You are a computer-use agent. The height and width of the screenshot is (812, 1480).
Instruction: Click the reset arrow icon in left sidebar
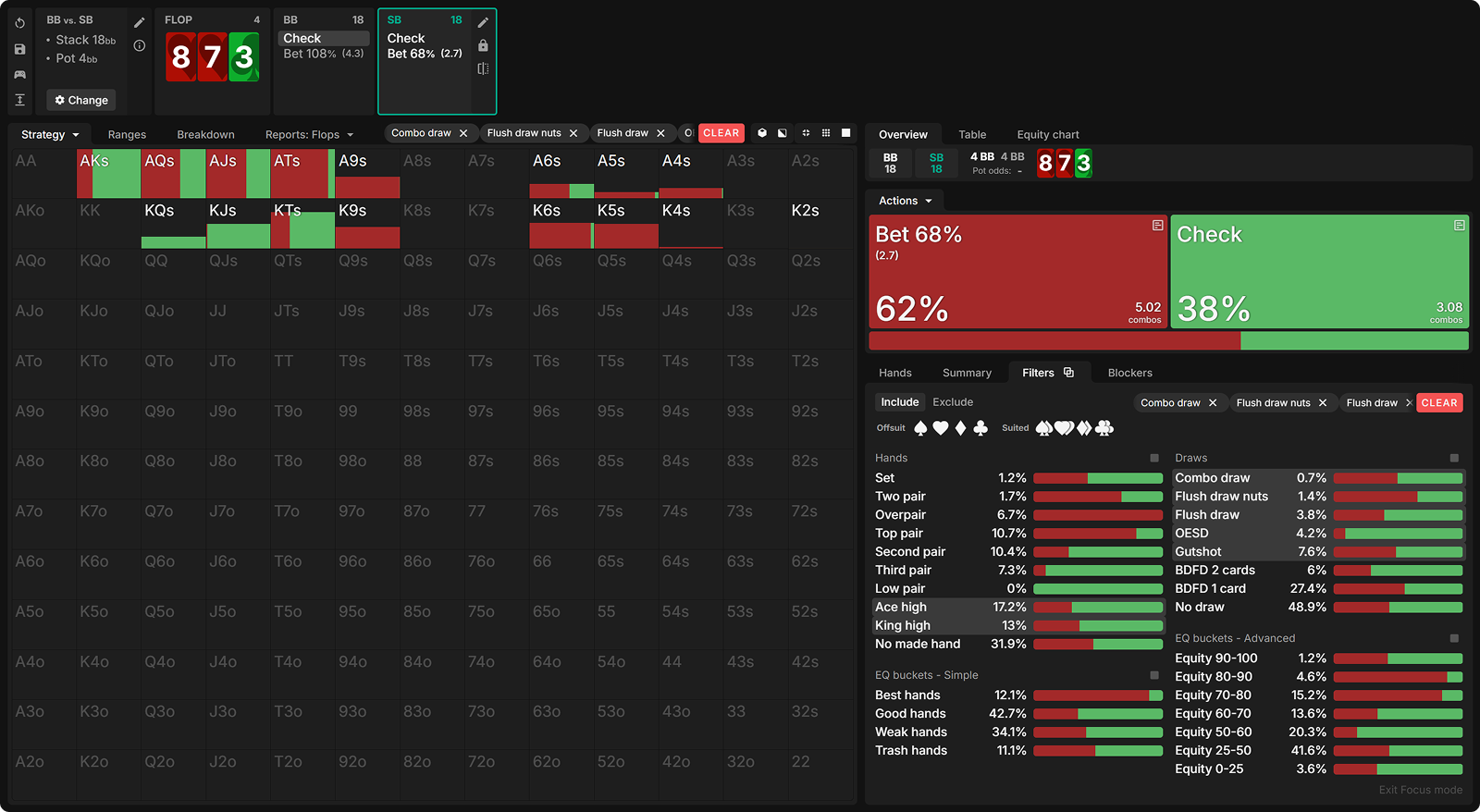pyautogui.click(x=19, y=23)
